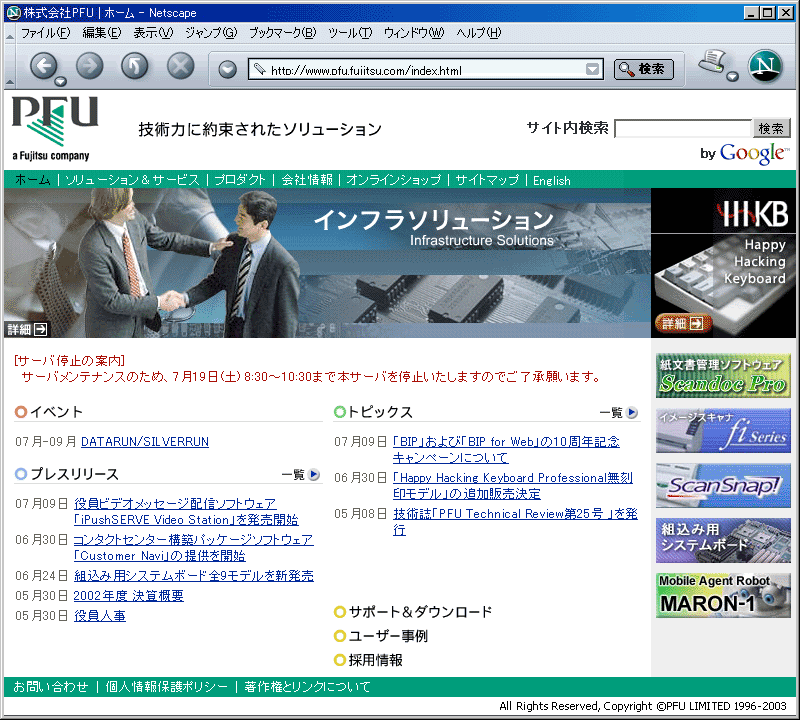Click the ユーザー事例 link
This screenshot has height=720, width=800.
[388, 636]
